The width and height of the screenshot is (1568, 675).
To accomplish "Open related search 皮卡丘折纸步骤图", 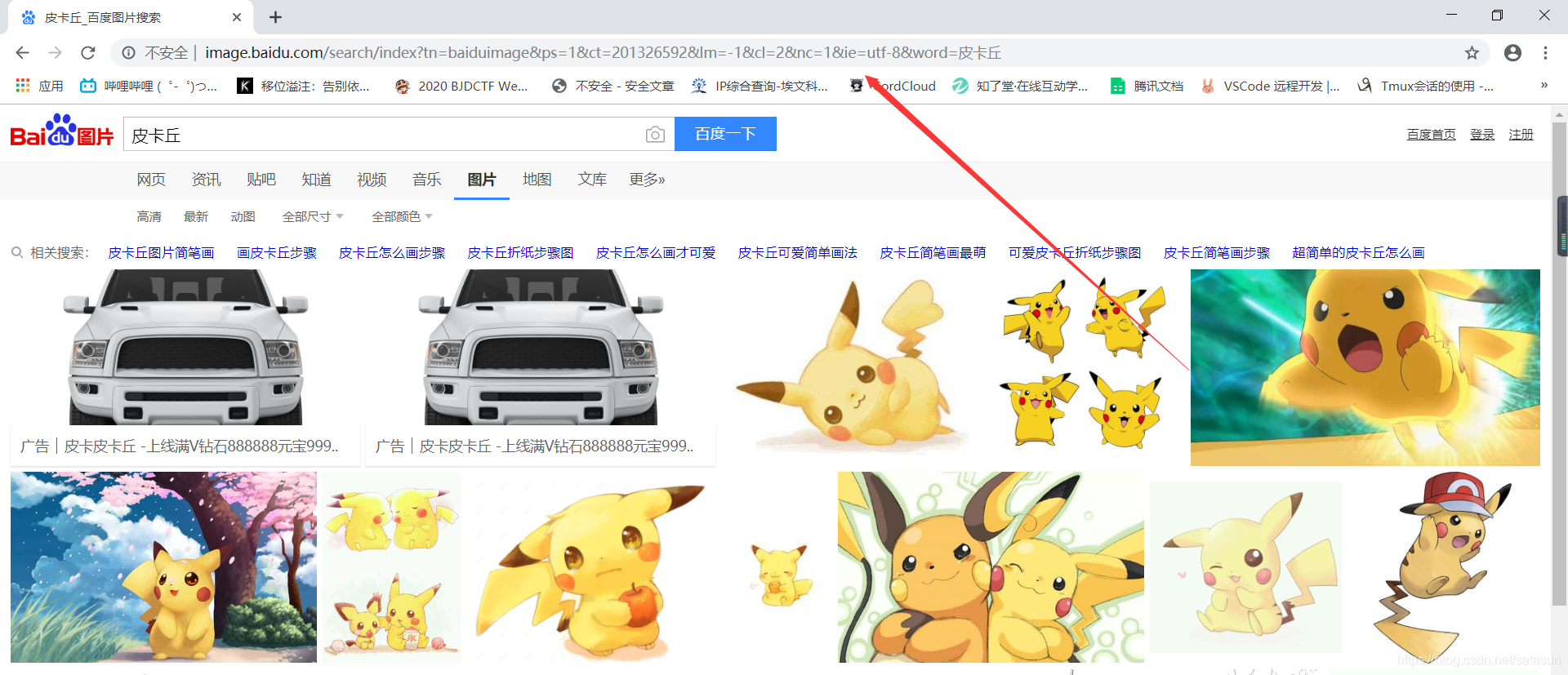I will (x=520, y=253).
